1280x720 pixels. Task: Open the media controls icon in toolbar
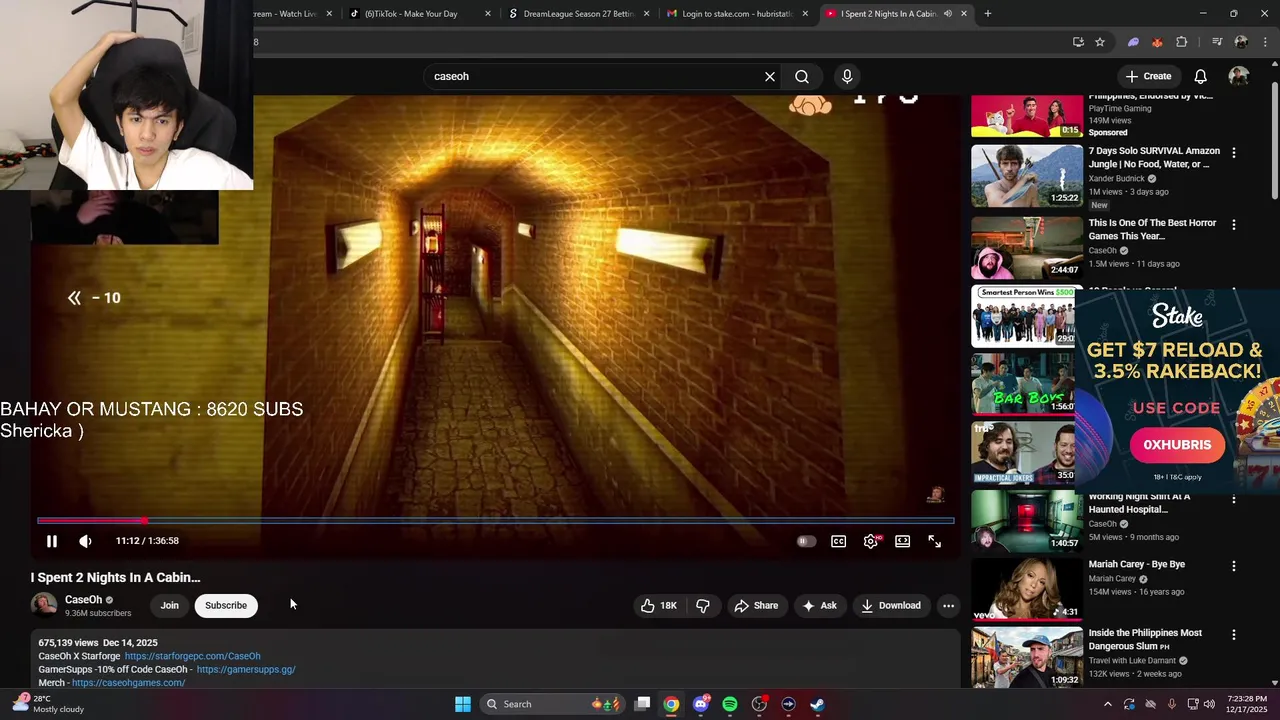[1217, 42]
